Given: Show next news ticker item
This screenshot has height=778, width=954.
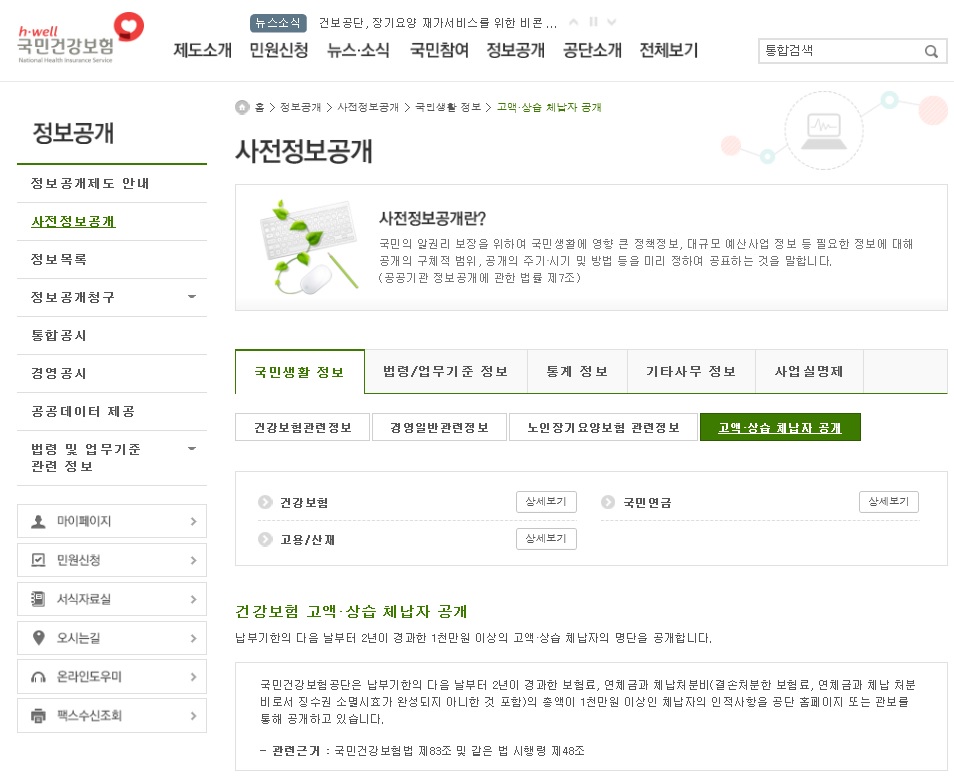Looking at the screenshot, I should 612,23.
